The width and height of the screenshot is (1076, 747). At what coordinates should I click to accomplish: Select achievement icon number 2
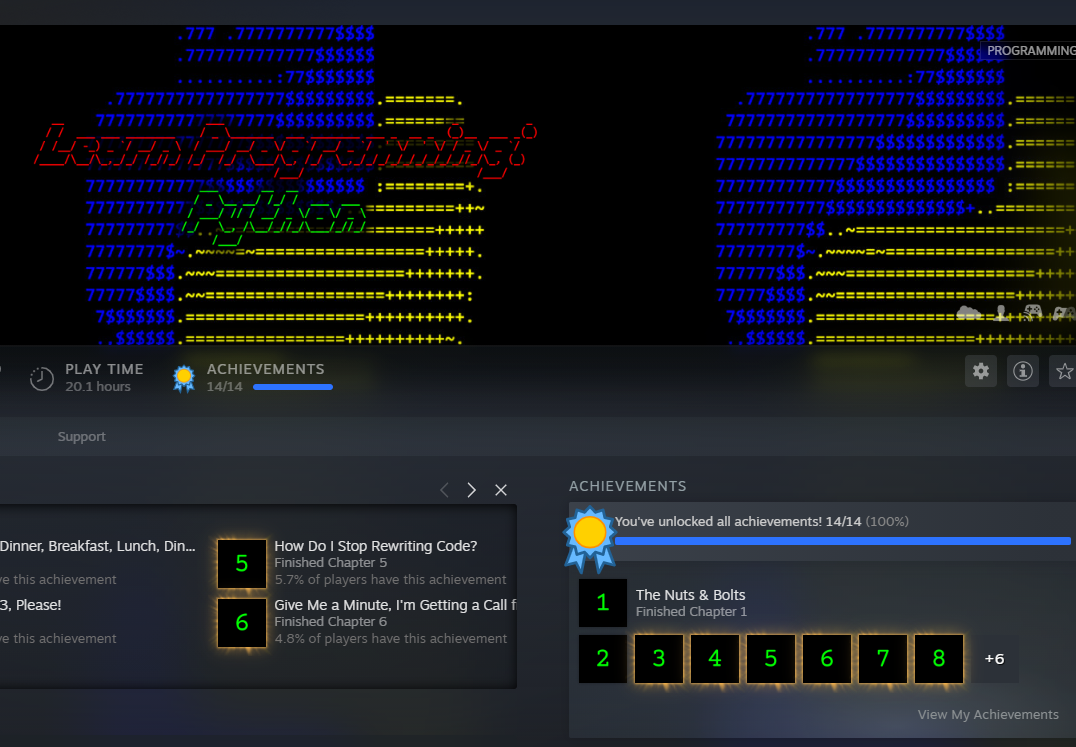pyautogui.click(x=603, y=659)
